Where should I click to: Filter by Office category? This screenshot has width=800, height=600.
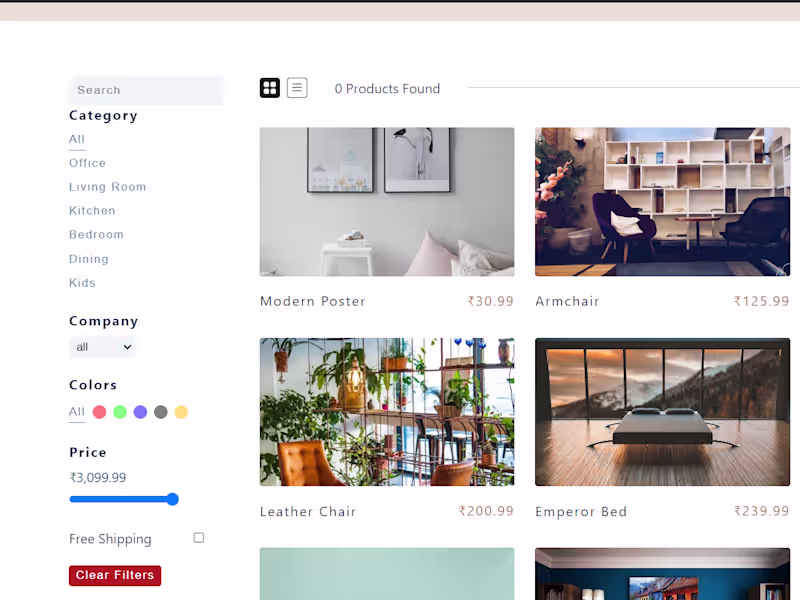pos(88,163)
